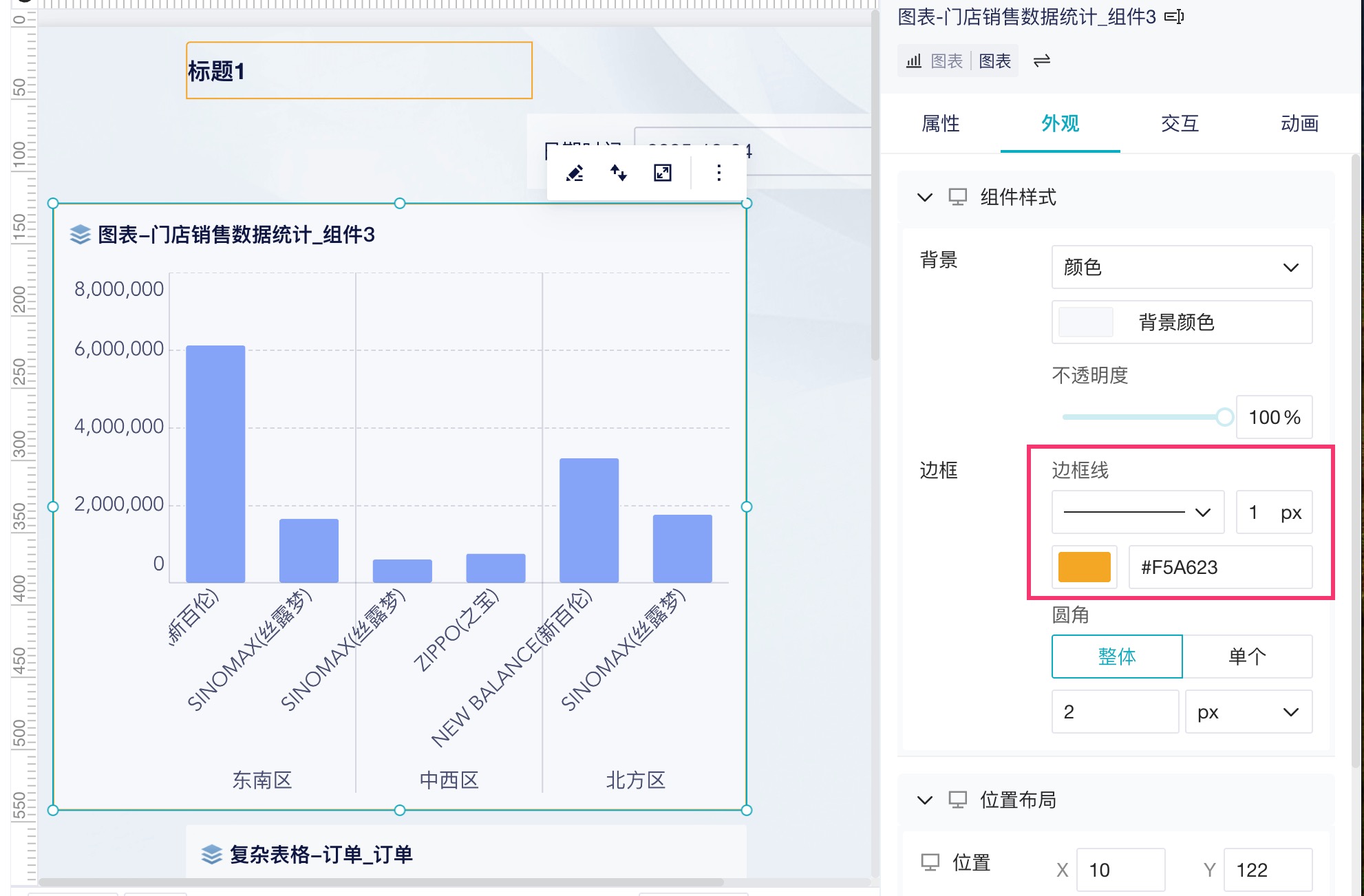Click the expand fullscreen icon in floating toolbar
Image resolution: width=1364 pixels, height=896 pixels.
coord(662,173)
